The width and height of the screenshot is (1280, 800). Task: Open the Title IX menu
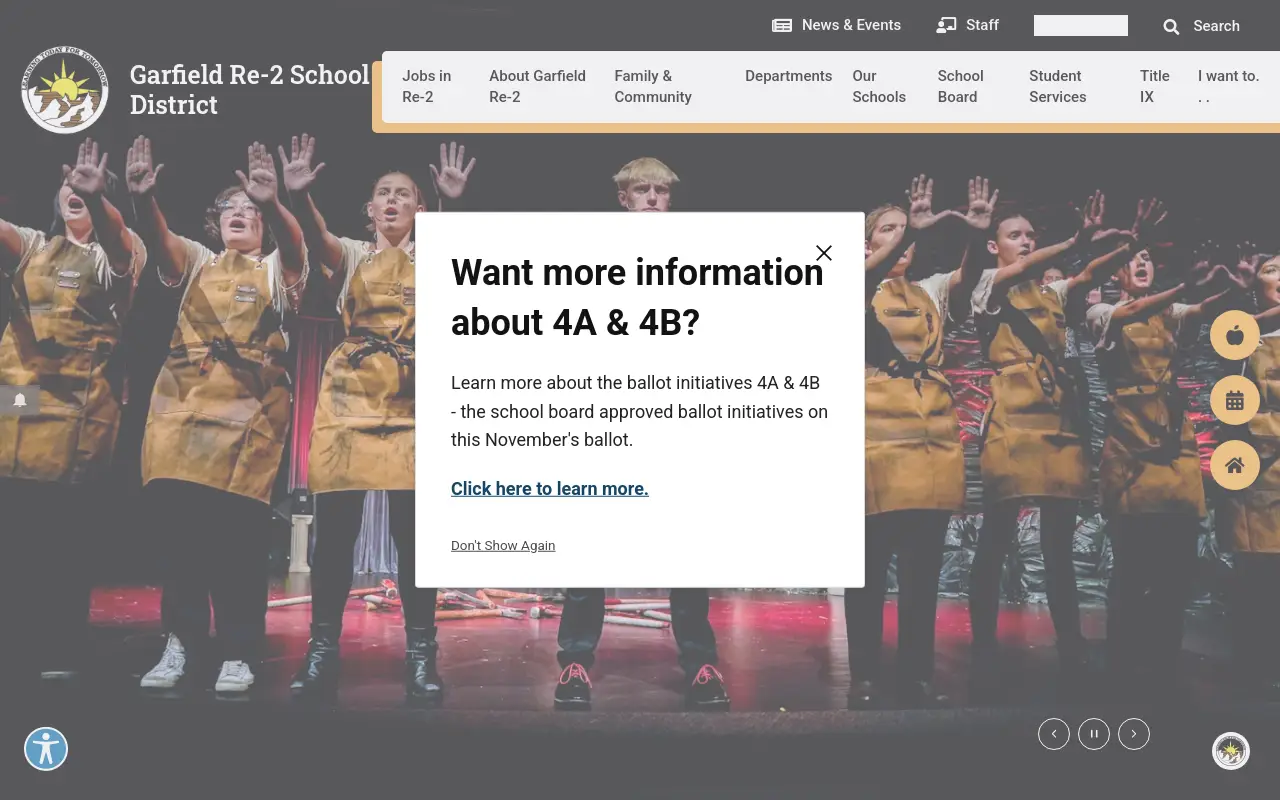pyautogui.click(x=1155, y=86)
